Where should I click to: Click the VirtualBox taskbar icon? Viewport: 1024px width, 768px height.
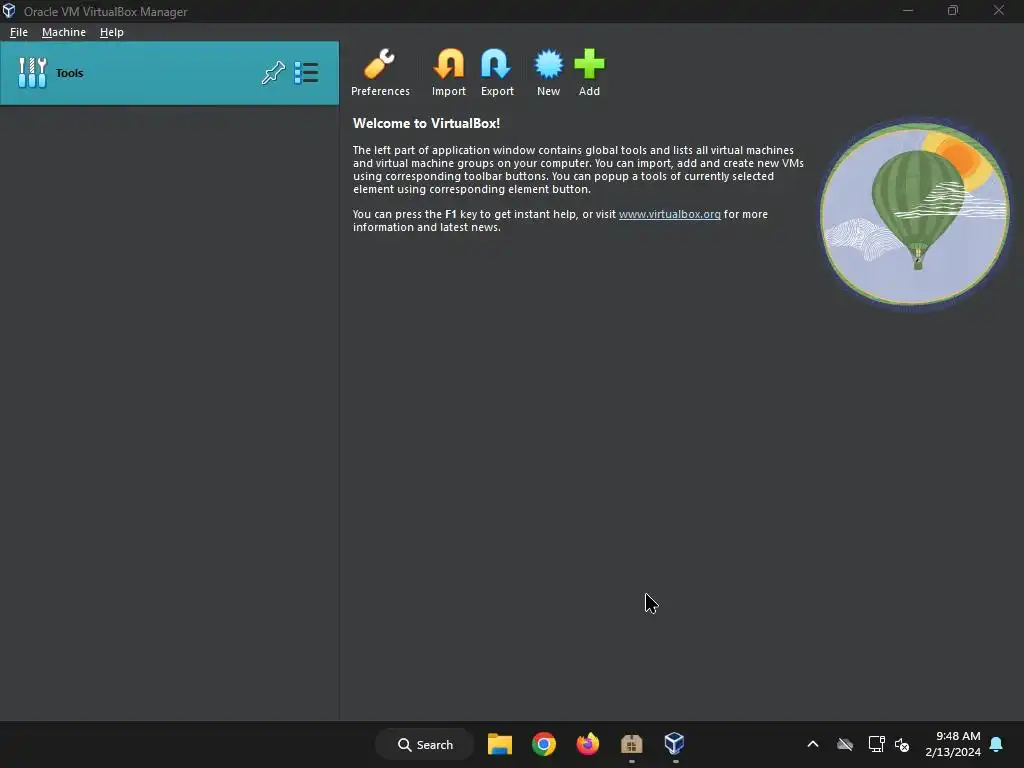pos(675,744)
